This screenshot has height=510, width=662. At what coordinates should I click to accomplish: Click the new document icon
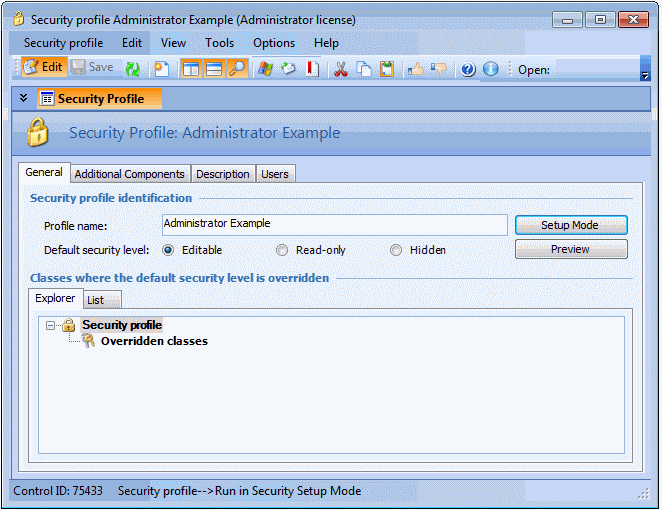(x=161, y=69)
